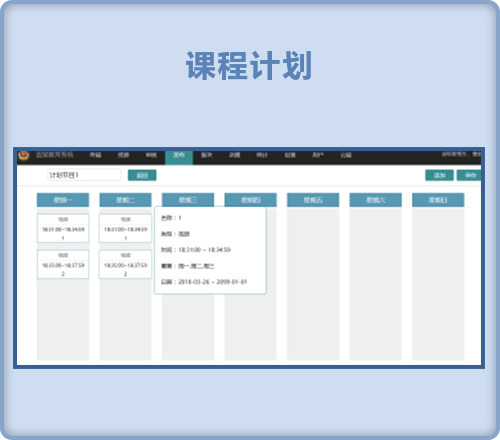
Task: Select the 星期日 column header
Action: 438,200
